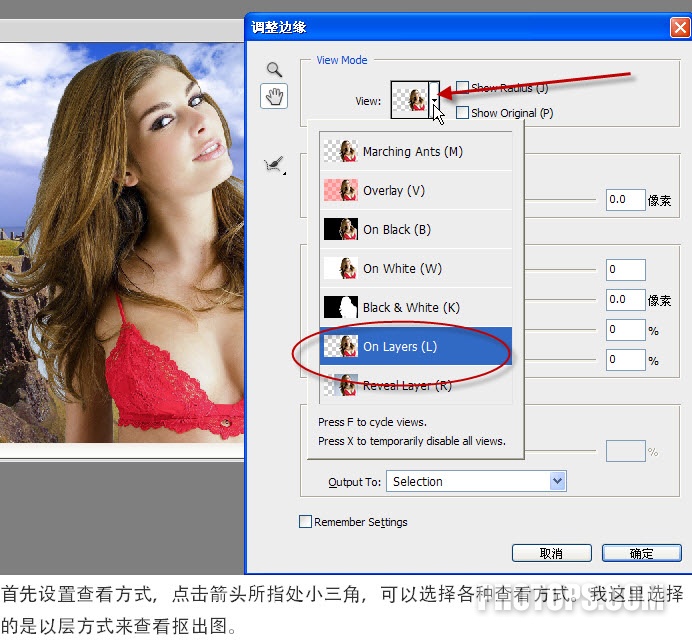Click the feather 0.0 像素 input field
The height and width of the screenshot is (642, 692).
pyautogui.click(x=625, y=300)
